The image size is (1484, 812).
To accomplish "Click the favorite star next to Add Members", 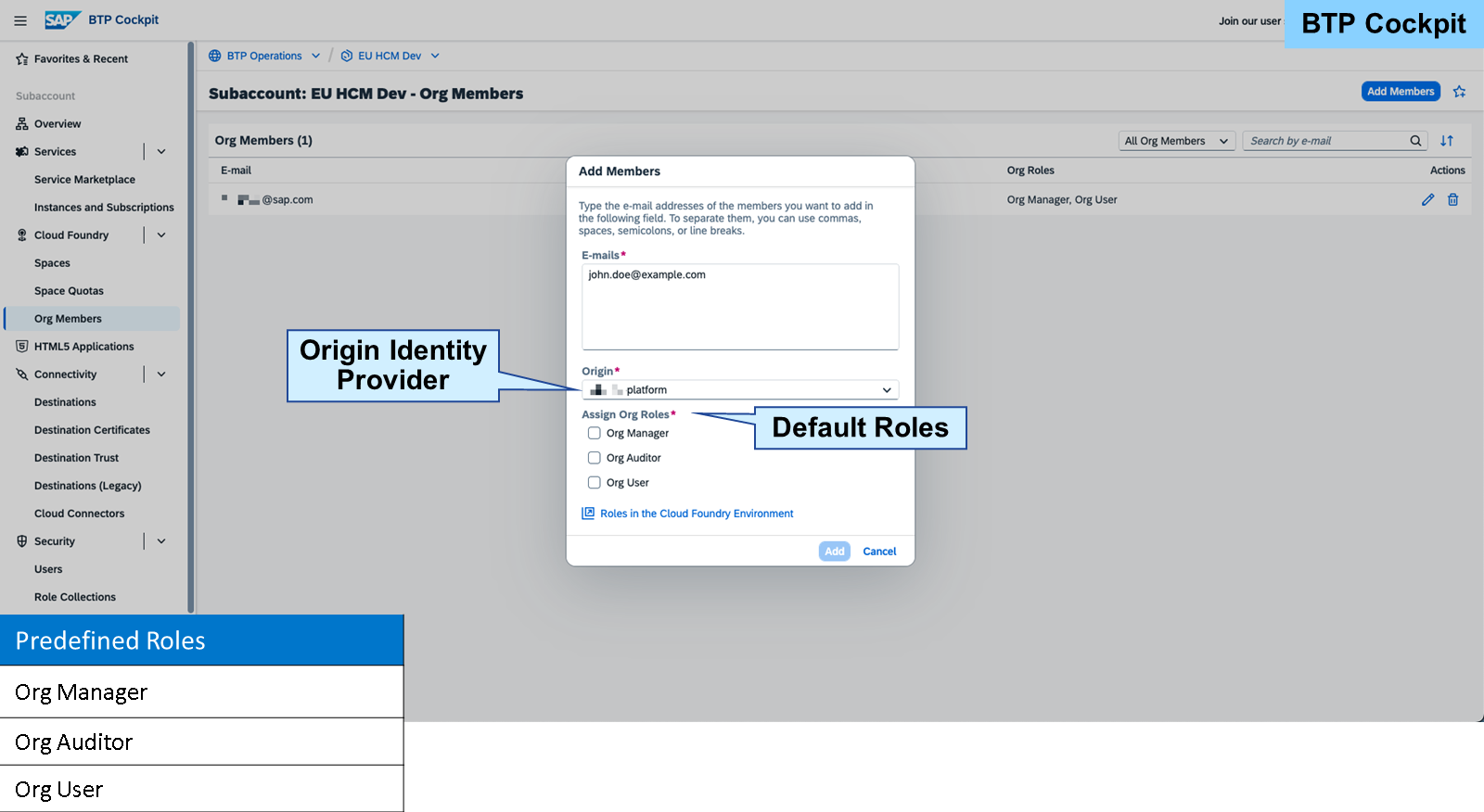I will point(1460,91).
